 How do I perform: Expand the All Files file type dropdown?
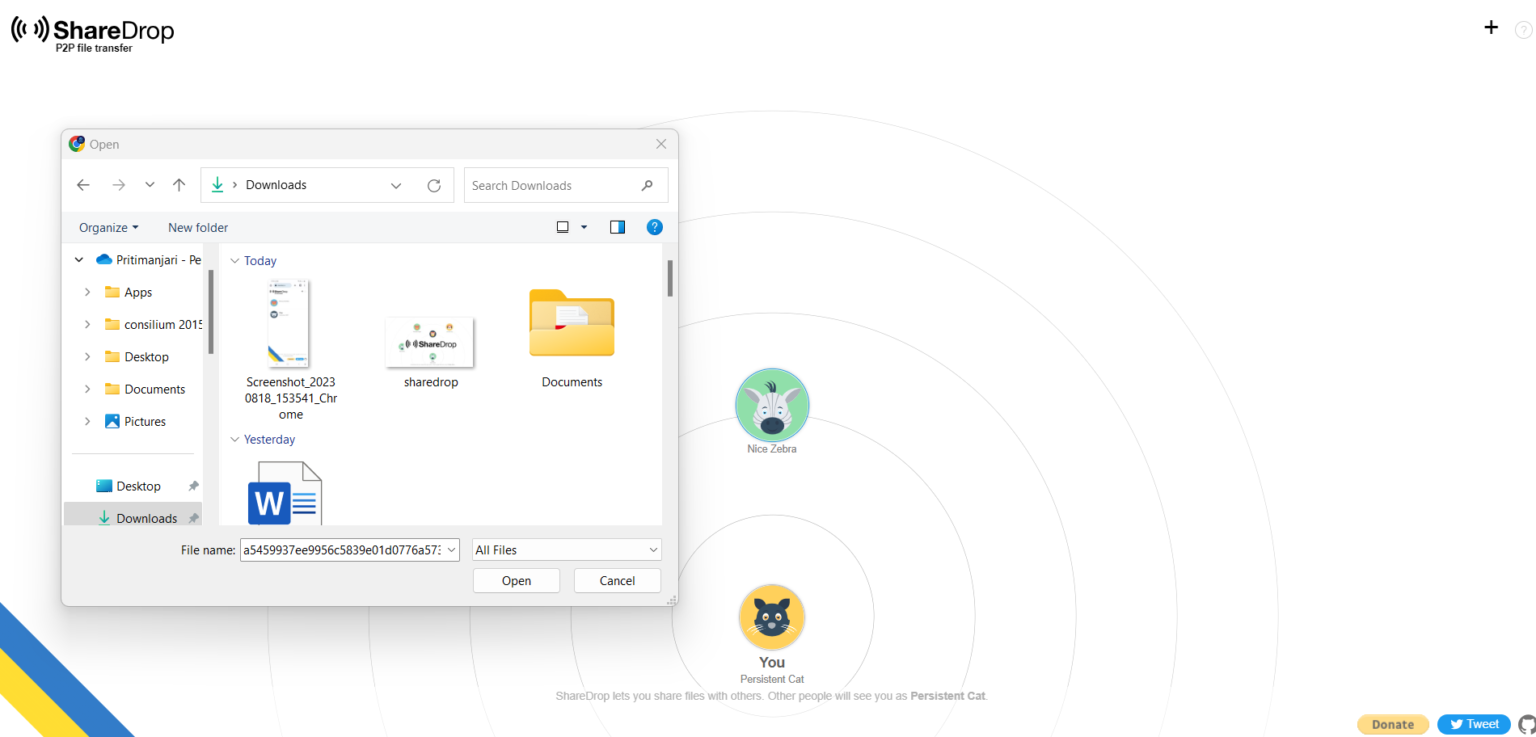(566, 549)
